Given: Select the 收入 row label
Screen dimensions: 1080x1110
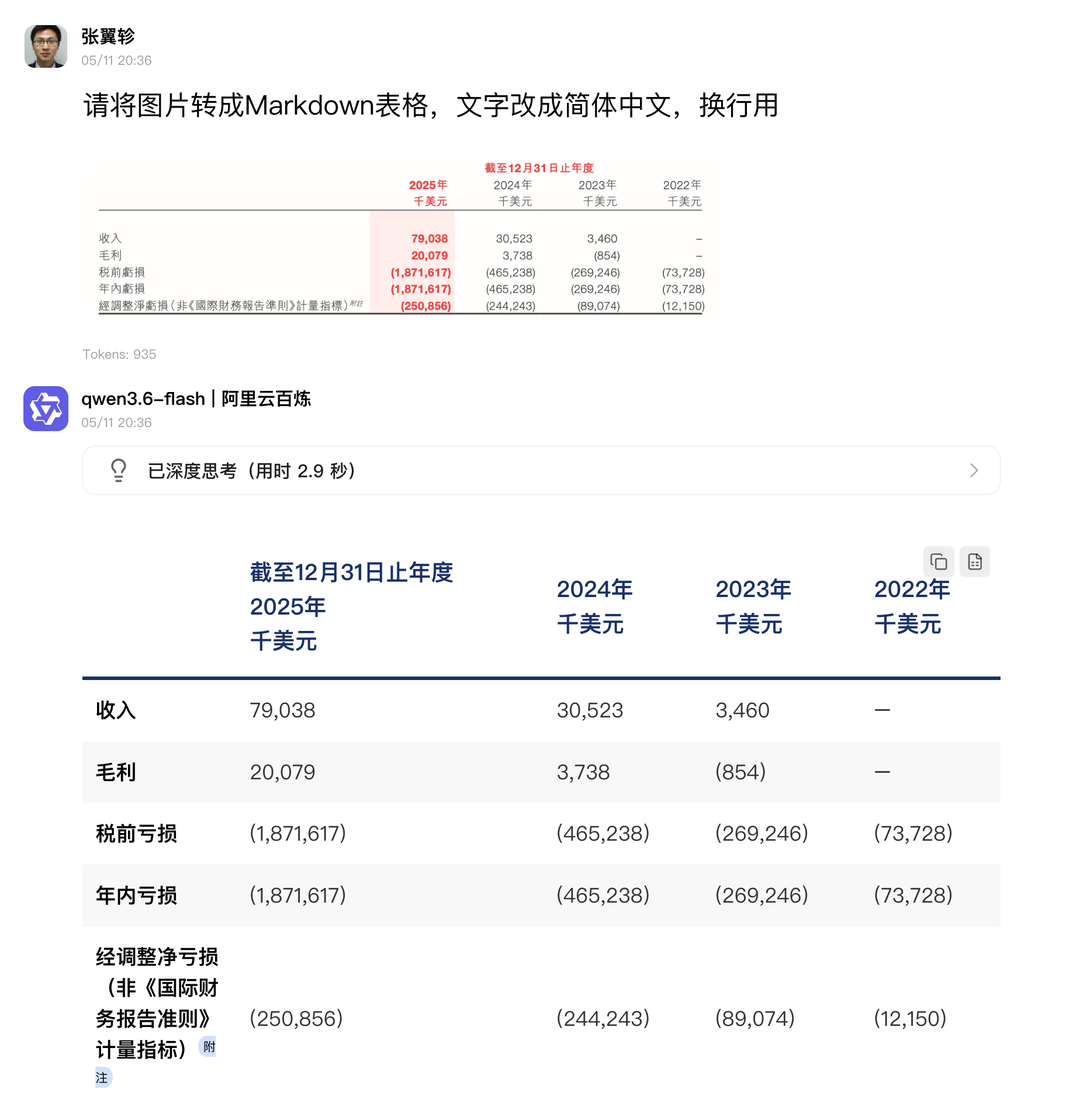Looking at the screenshot, I should click(x=115, y=710).
